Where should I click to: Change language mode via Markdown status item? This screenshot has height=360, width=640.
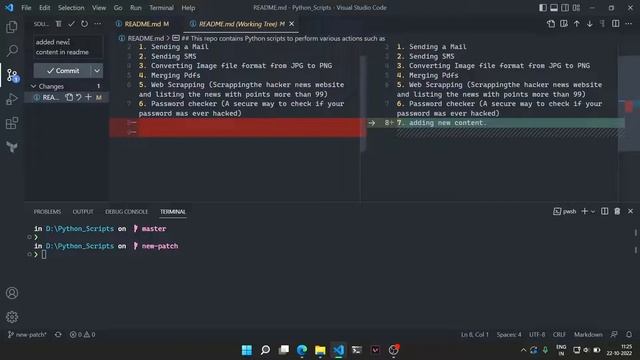pyautogui.click(x=588, y=334)
